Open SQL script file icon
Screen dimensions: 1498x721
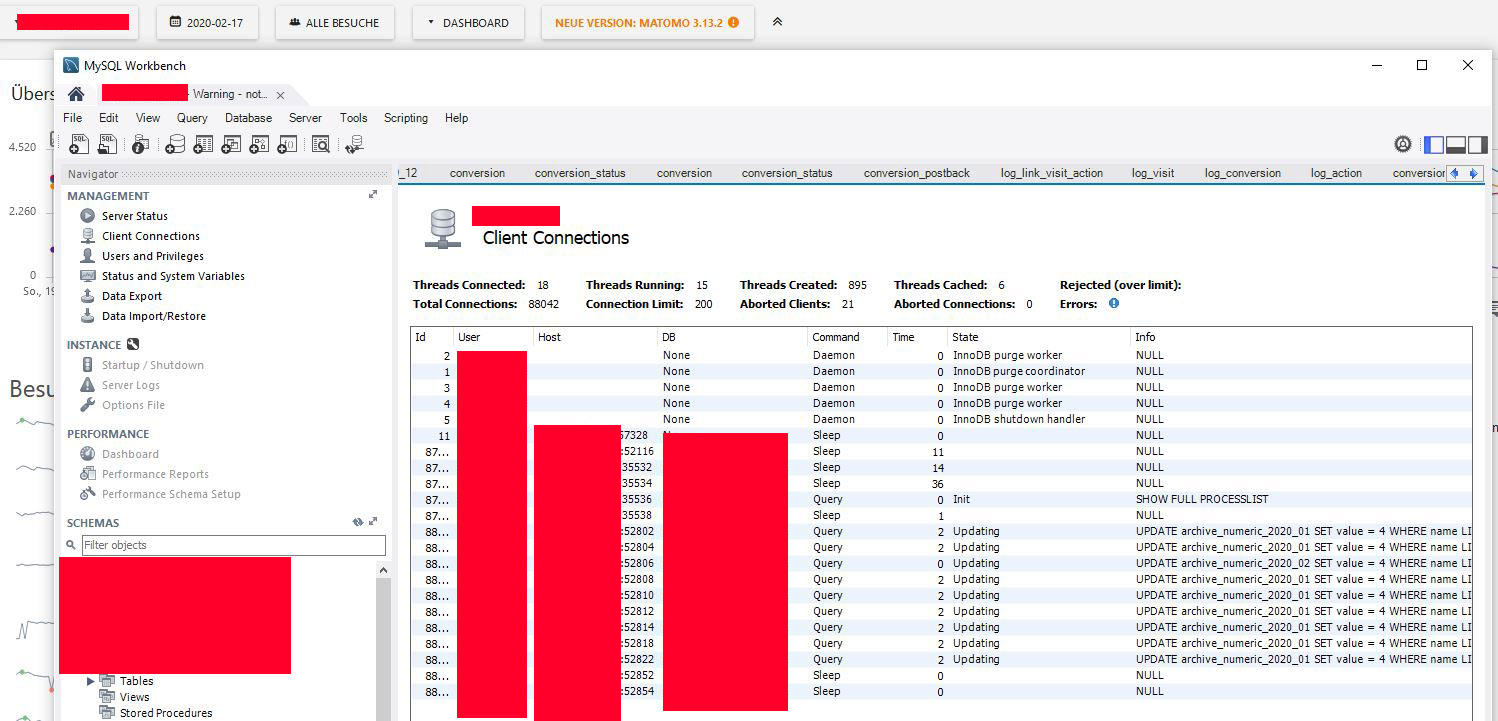point(107,145)
